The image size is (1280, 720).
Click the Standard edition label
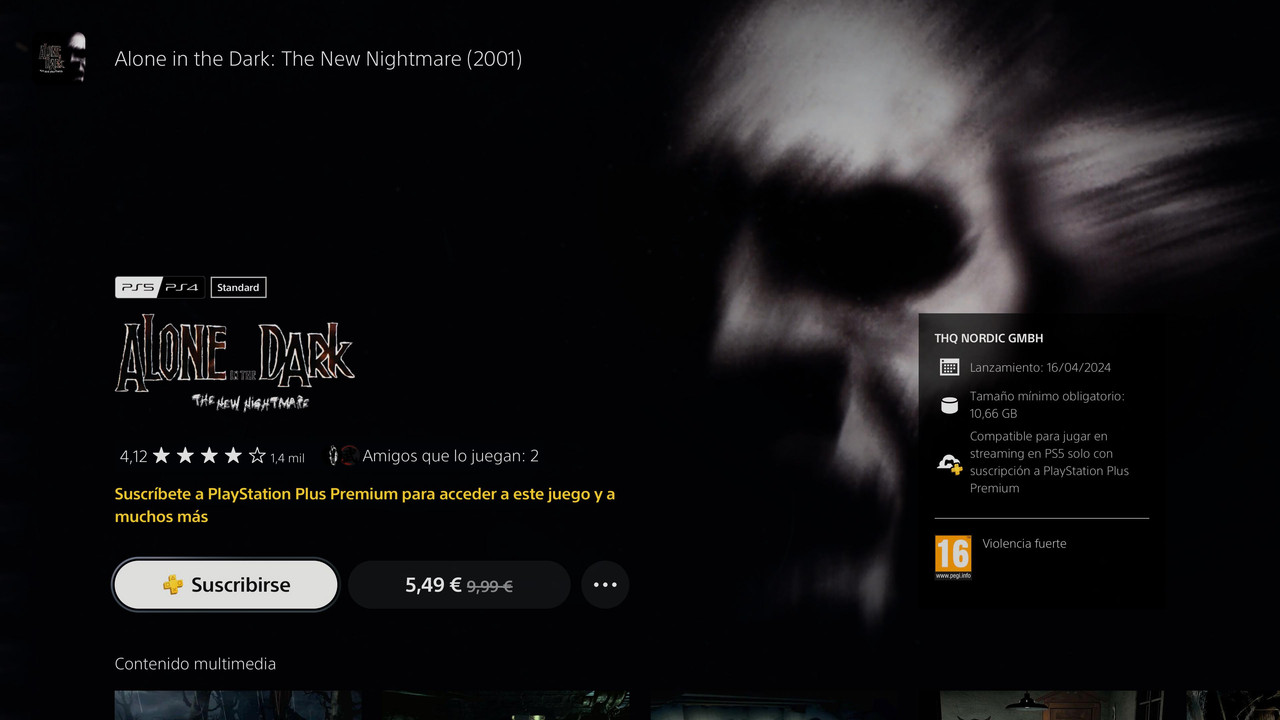coord(238,288)
